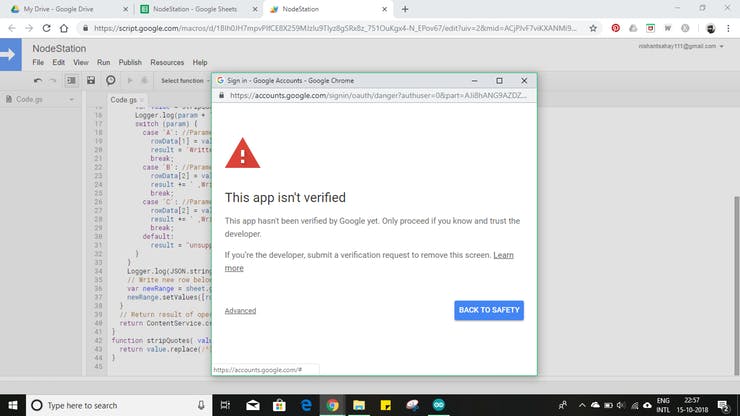Click the microphone icon in taskbar search

(201, 405)
